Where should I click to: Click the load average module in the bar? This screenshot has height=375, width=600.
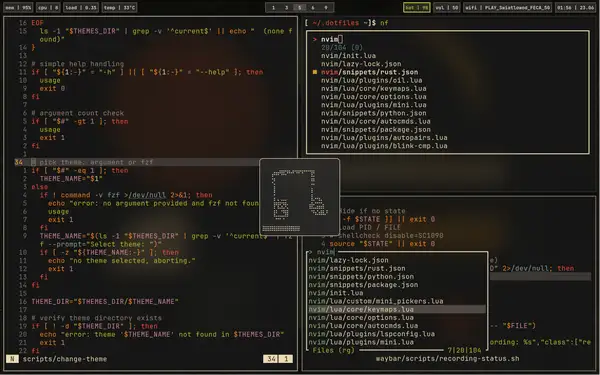(x=81, y=7)
